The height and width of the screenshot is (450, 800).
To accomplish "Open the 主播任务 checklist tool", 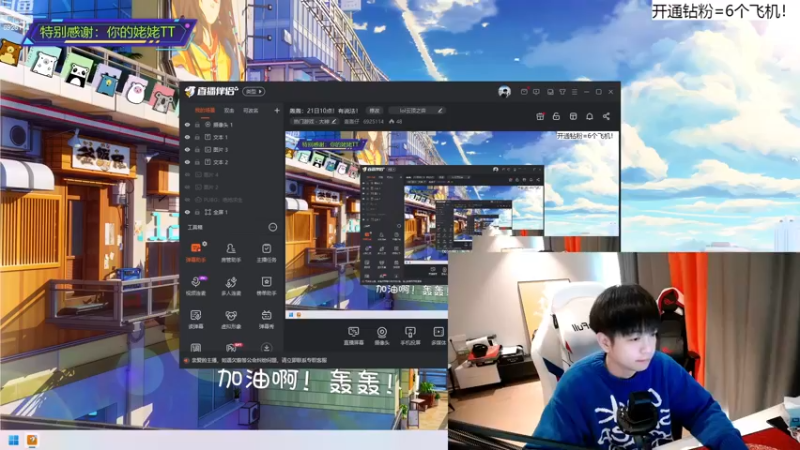I will click(266, 253).
